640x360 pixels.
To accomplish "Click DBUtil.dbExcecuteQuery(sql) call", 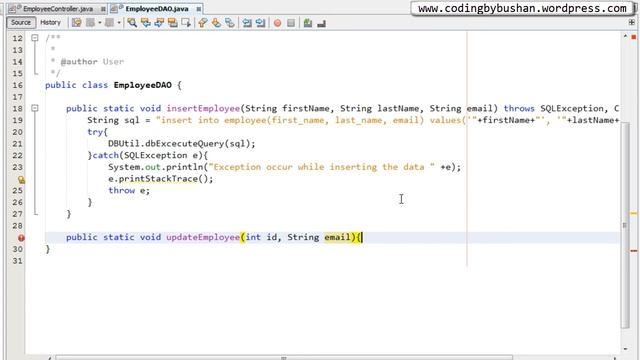I will coord(181,144).
